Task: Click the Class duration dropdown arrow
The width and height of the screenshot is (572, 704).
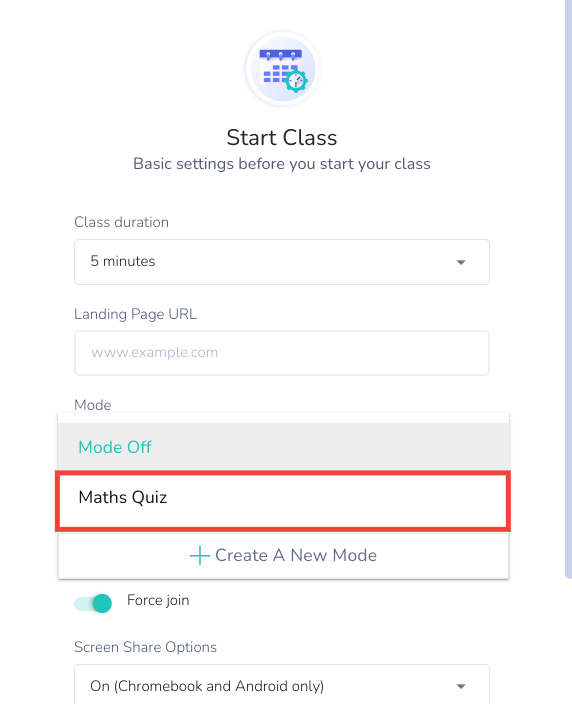Action: pyautogui.click(x=461, y=262)
